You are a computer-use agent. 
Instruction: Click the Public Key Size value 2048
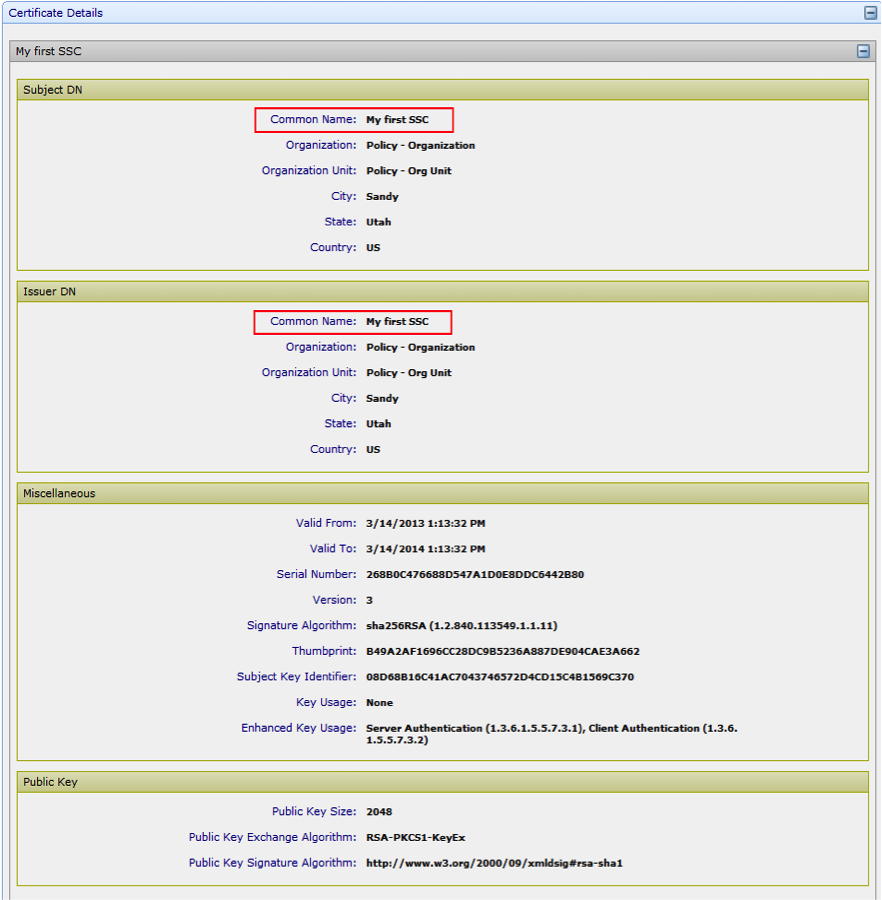point(379,812)
